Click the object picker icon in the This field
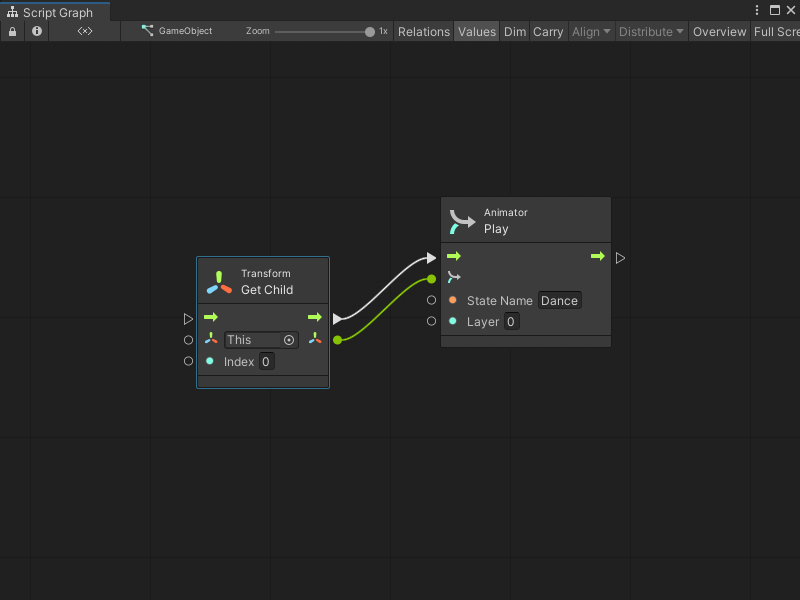The width and height of the screenshot is (800, 600). pyautogui.click(x=288, y=340)
